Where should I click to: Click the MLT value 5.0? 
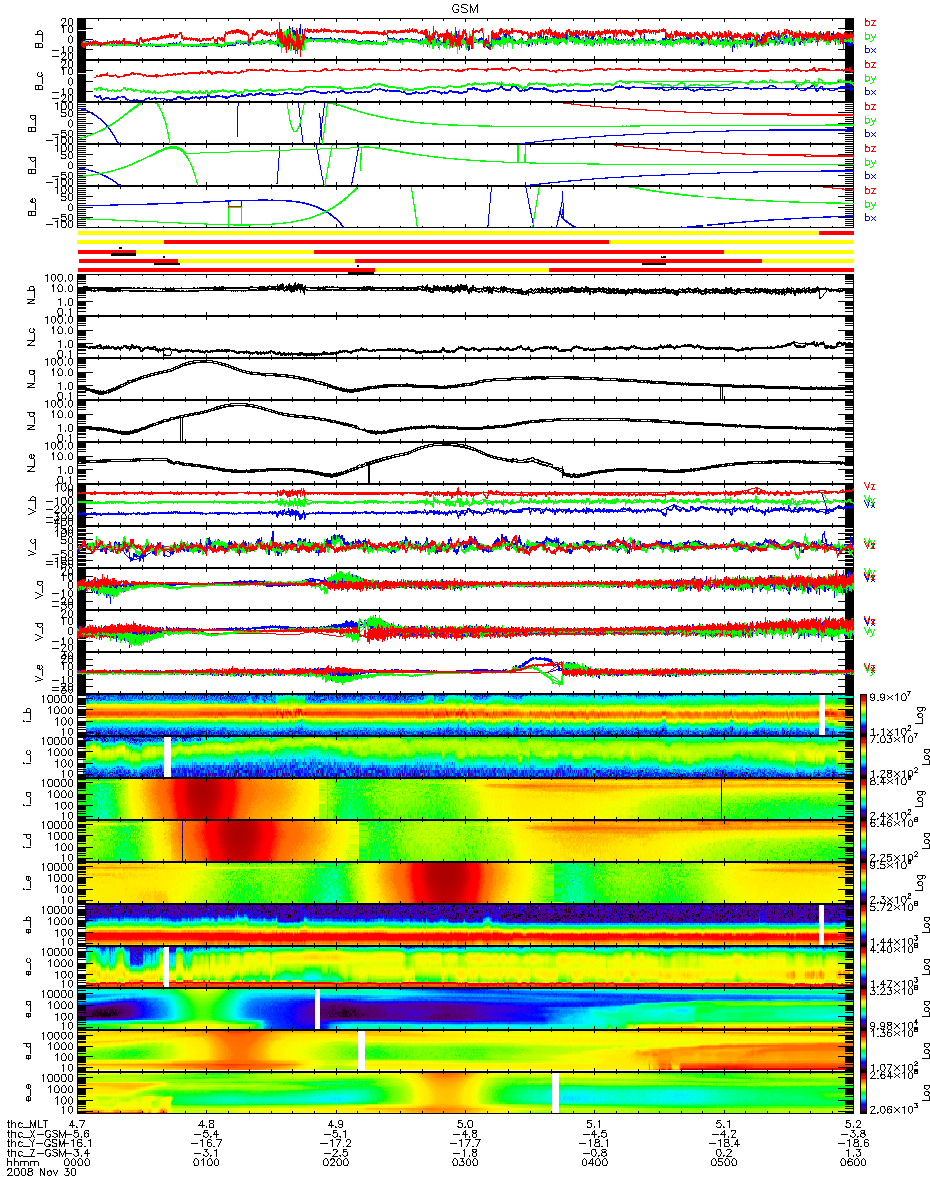click(x=465, y=1123)
